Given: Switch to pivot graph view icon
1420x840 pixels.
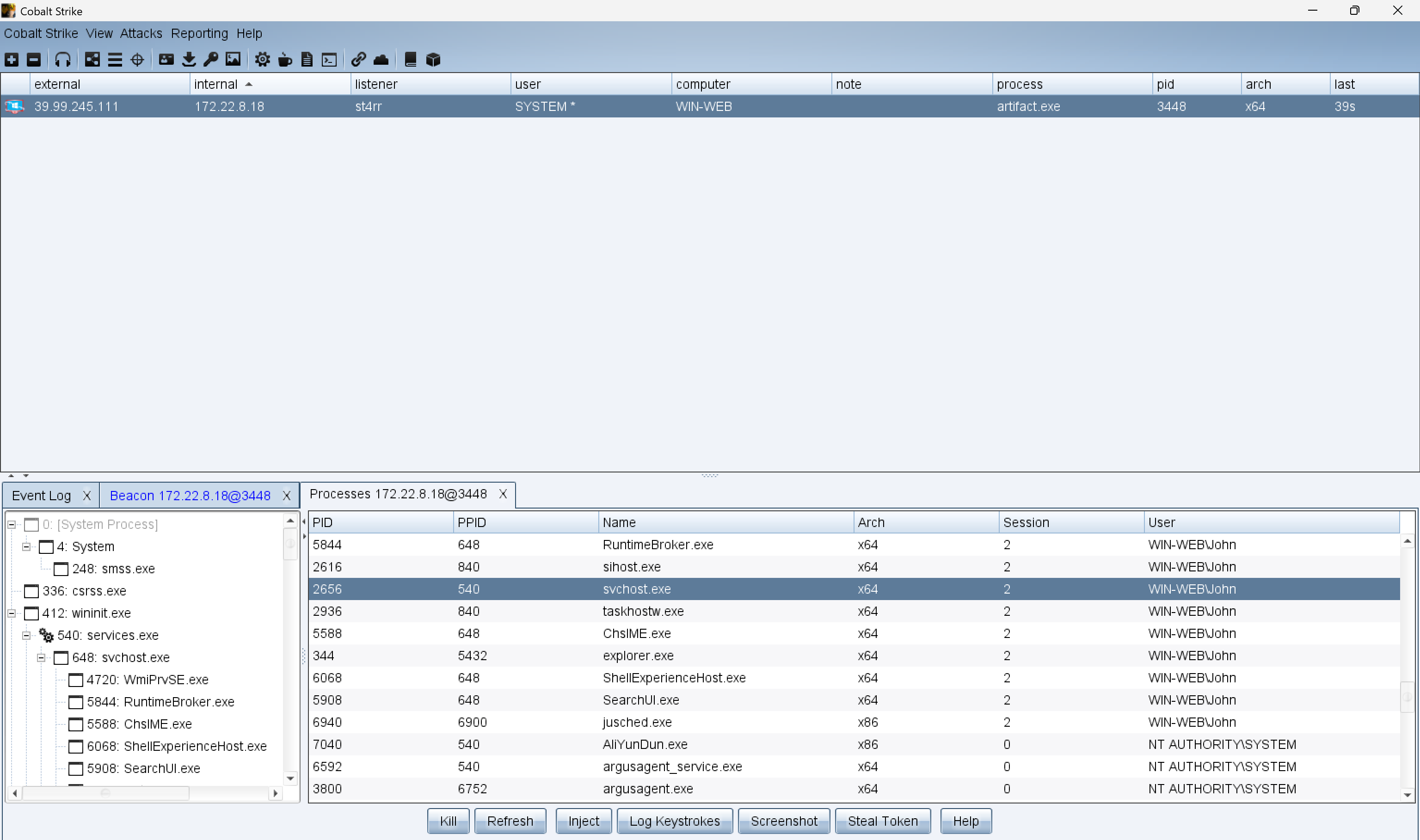Looking at the screenshot, I should pyautogui.click(x=92, y=60).
